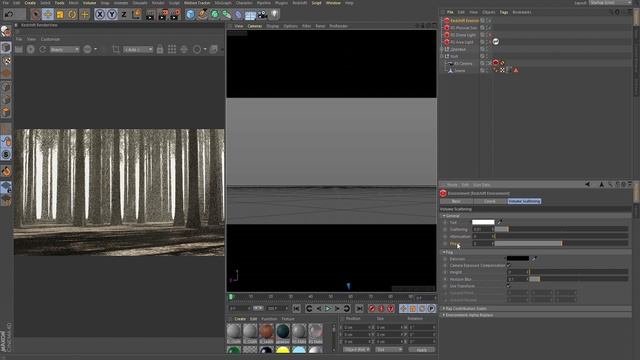Click the coordinate system icon
The height and width of the screenshot is (360, 640).
(136, 15)
